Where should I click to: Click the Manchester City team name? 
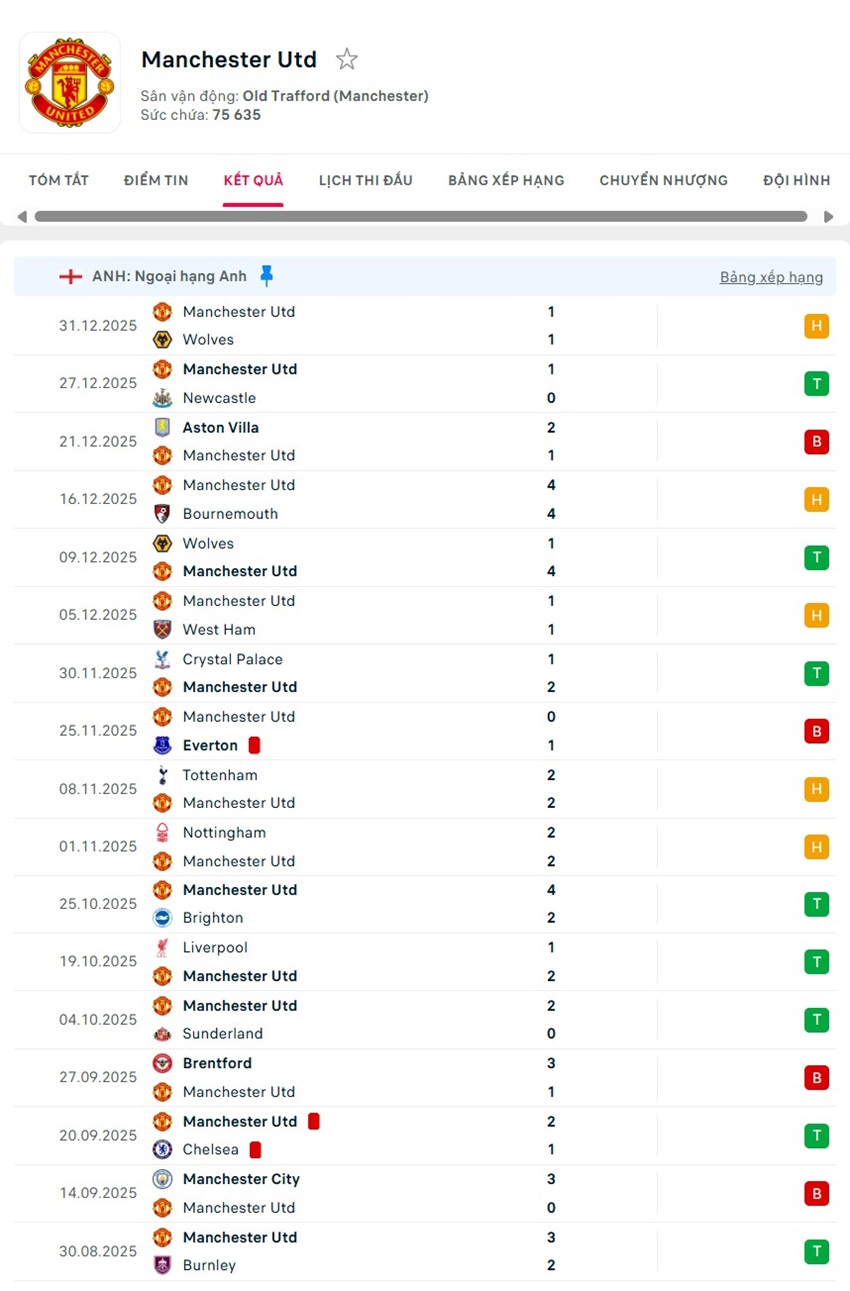coord(241,1179)
